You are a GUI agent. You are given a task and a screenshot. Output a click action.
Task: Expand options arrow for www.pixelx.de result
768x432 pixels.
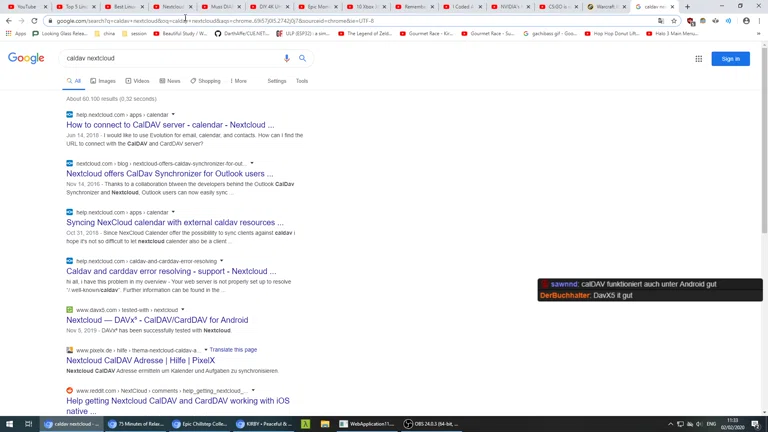click(x=206, y=350)
